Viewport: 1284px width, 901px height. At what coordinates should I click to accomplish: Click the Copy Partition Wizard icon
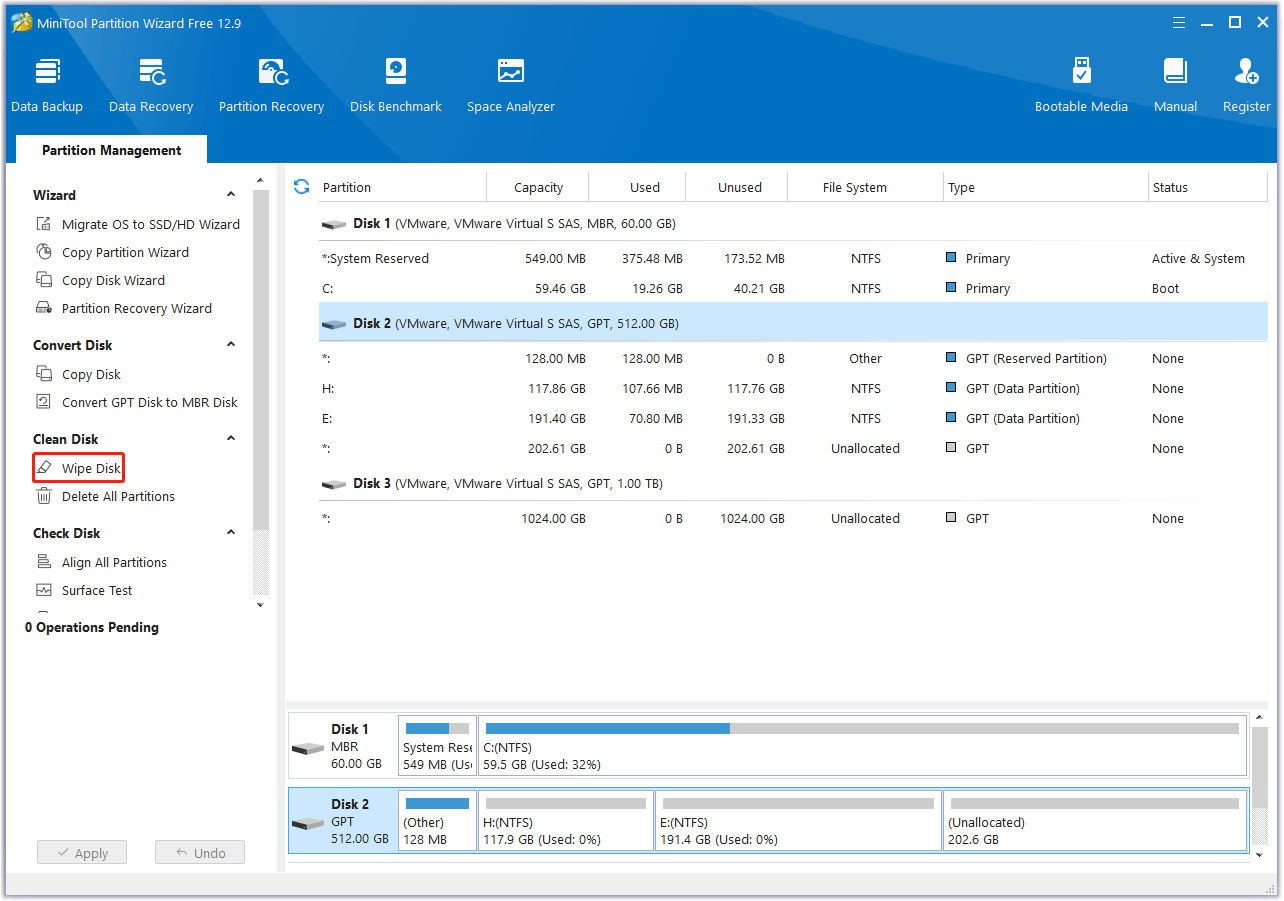click(x=44, y=252)
